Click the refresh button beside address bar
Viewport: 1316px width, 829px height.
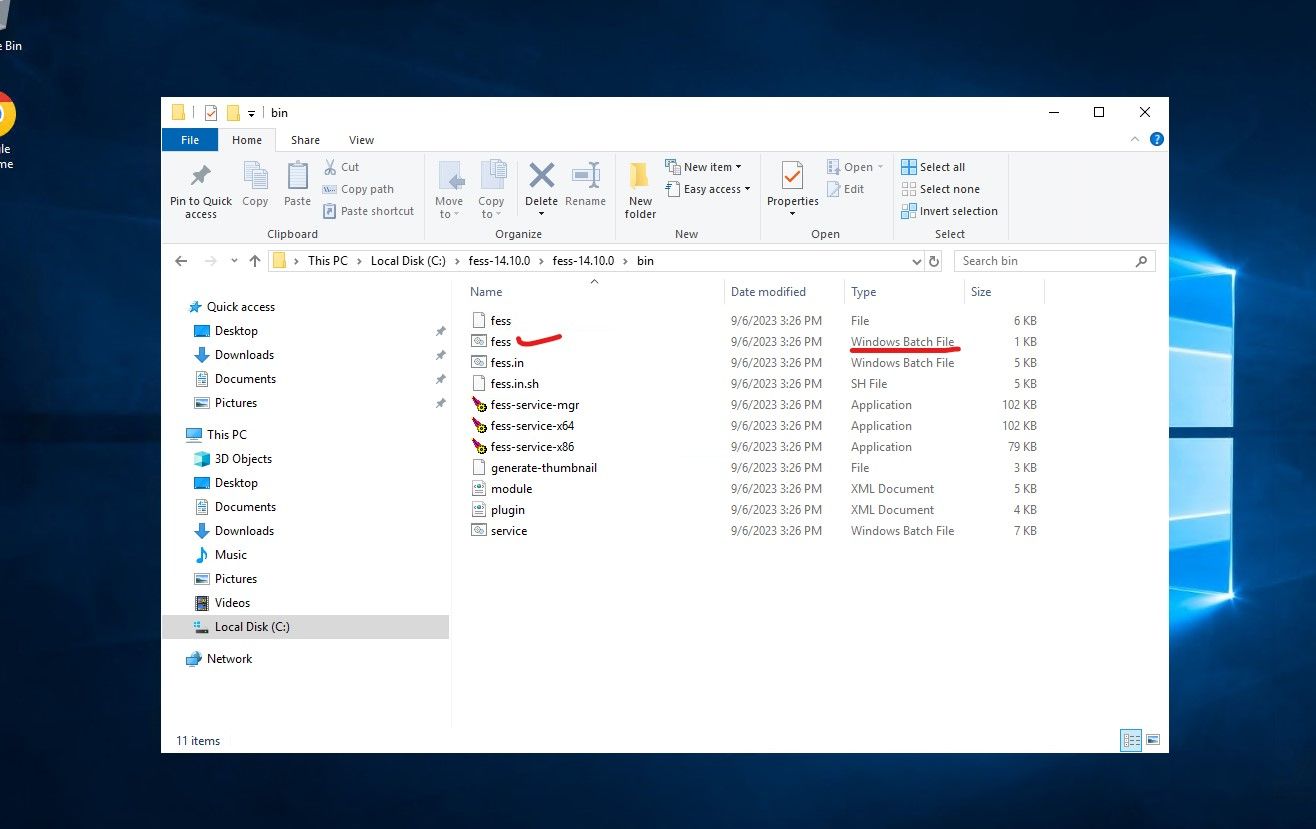coord(934,261)
